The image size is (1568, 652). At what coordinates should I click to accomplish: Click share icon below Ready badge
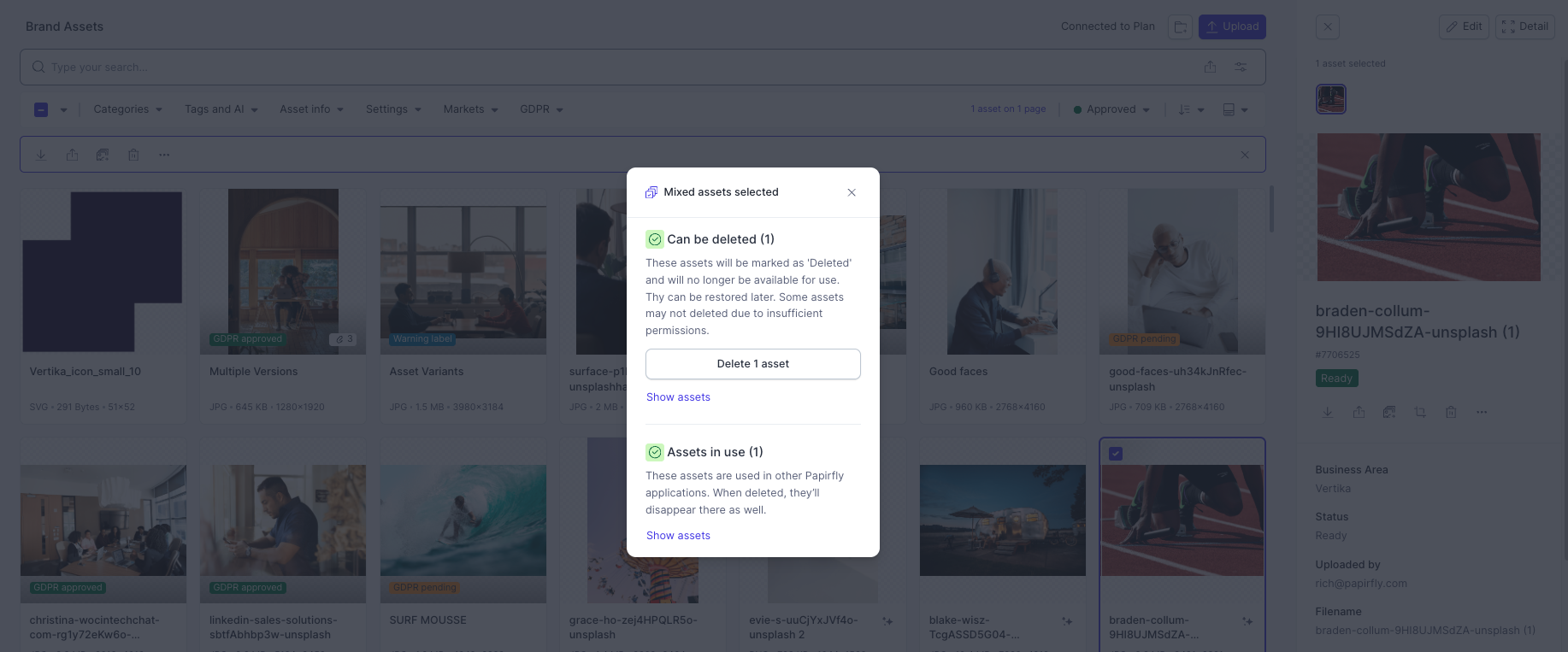1359,412
